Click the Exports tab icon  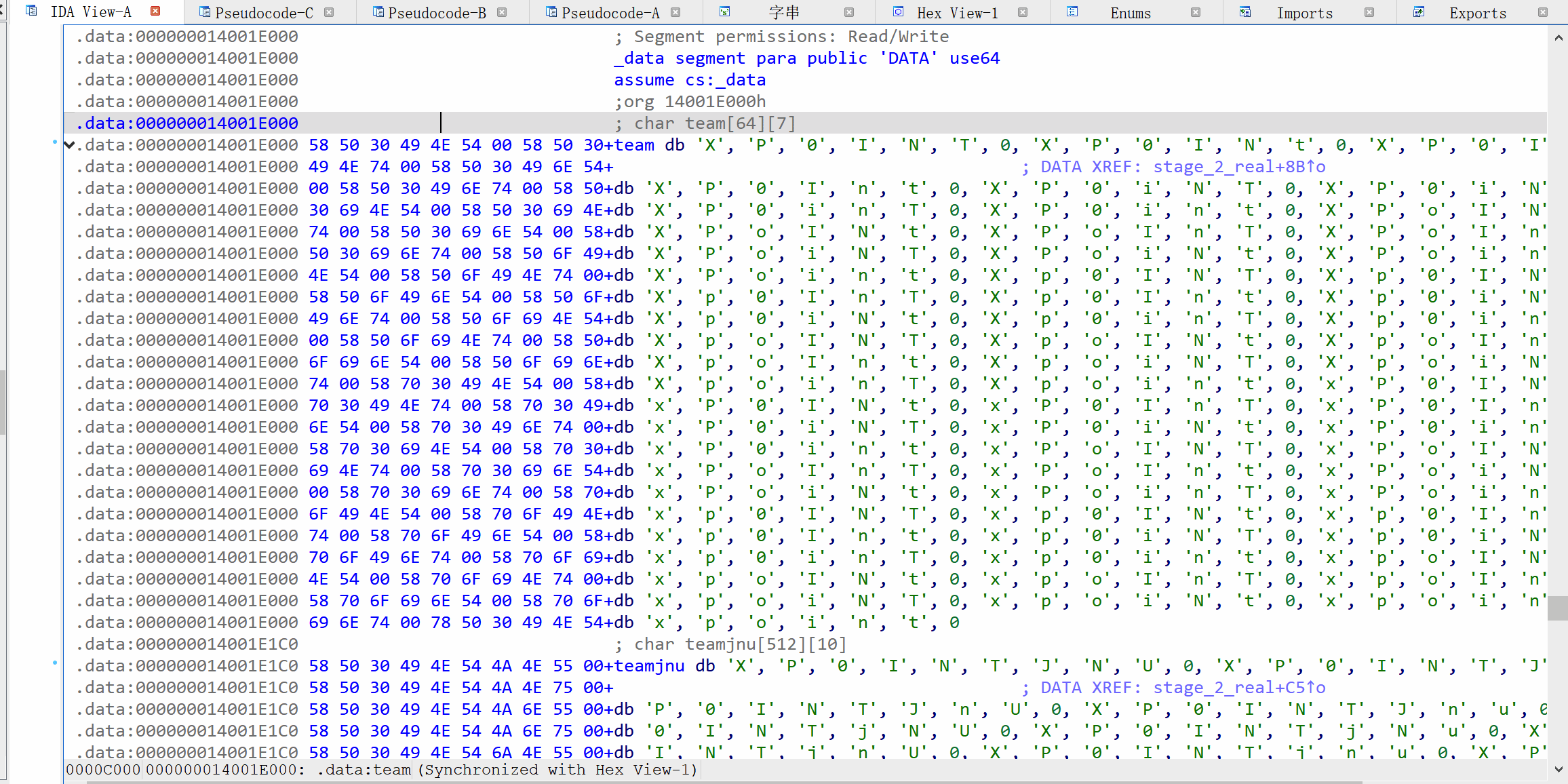(x=1419, y=12)
